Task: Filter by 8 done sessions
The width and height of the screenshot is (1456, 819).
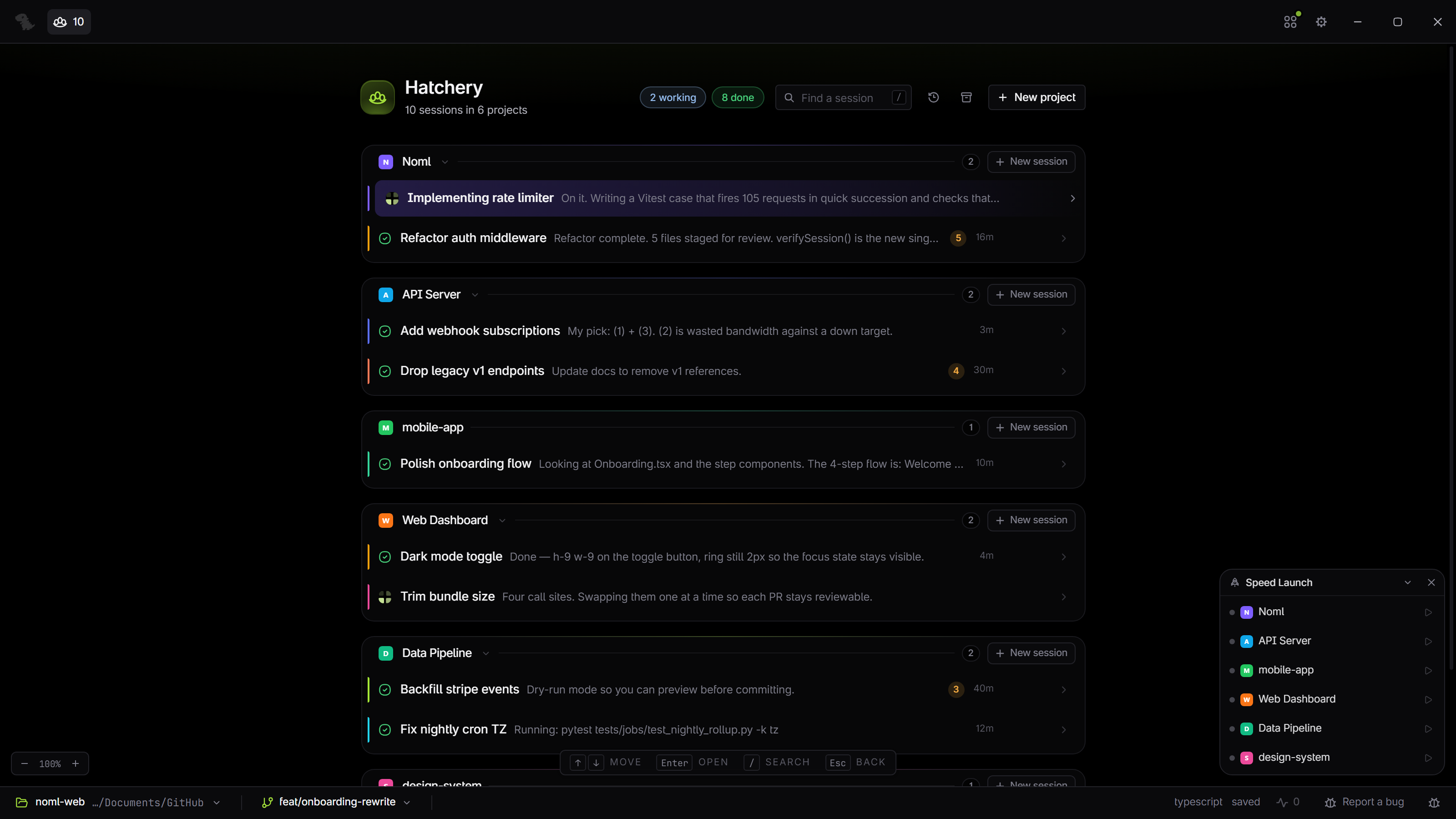Action: pyautogui.click(x=738, y=97)
